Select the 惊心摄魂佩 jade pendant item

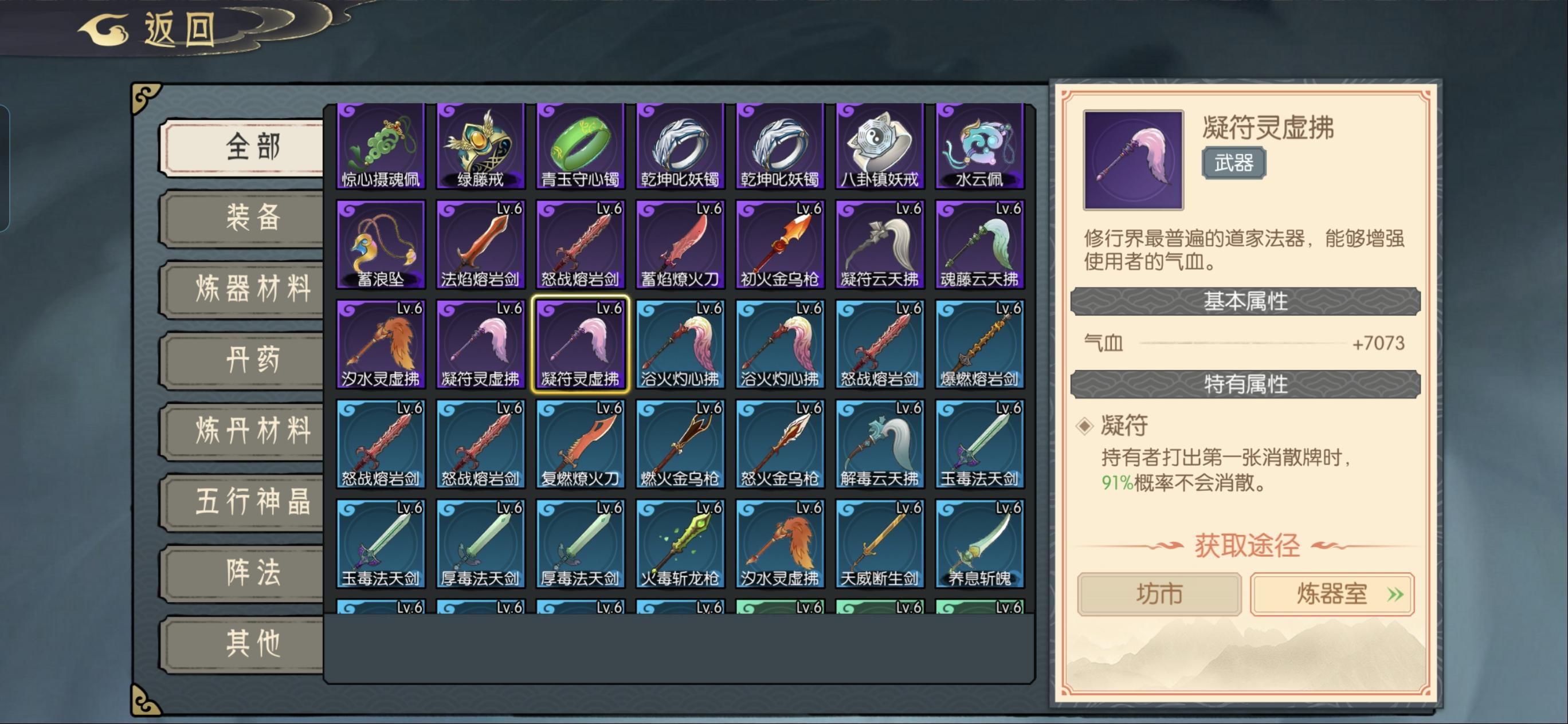point(381,146)
